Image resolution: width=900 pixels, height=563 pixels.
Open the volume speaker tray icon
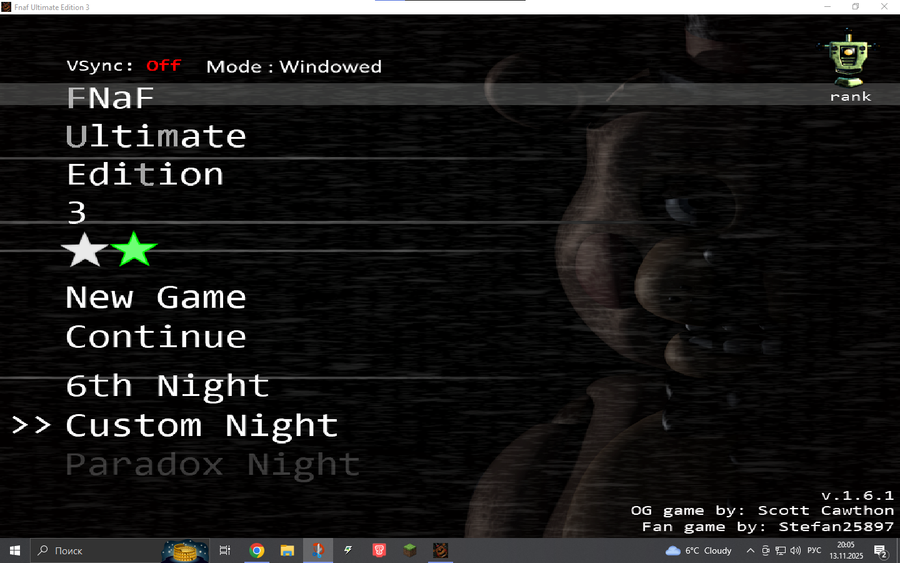pos(795,550)
